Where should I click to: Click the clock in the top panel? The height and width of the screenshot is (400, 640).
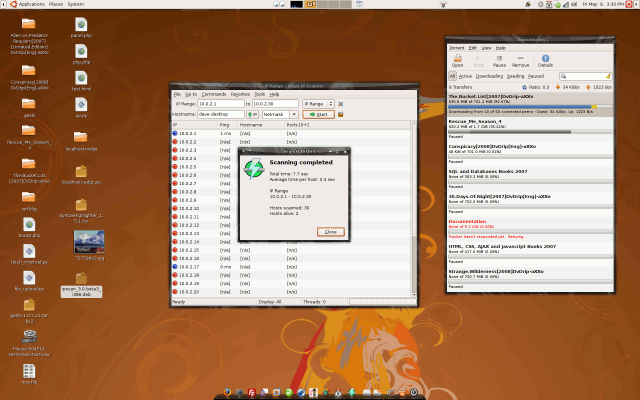click(603, 4)
